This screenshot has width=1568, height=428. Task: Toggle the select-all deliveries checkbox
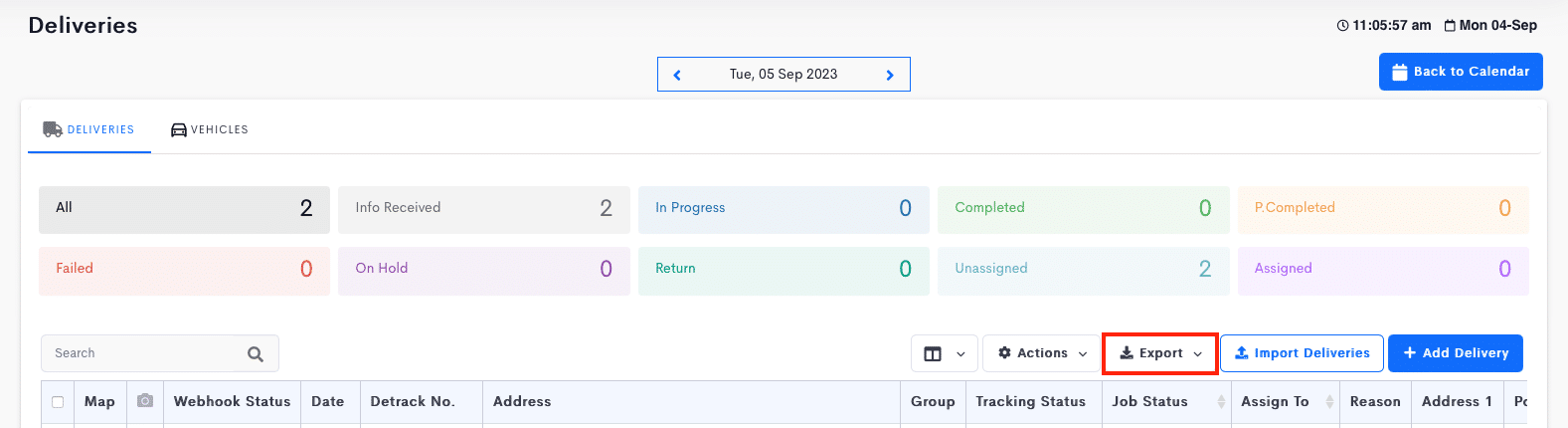tap(58, 402)
